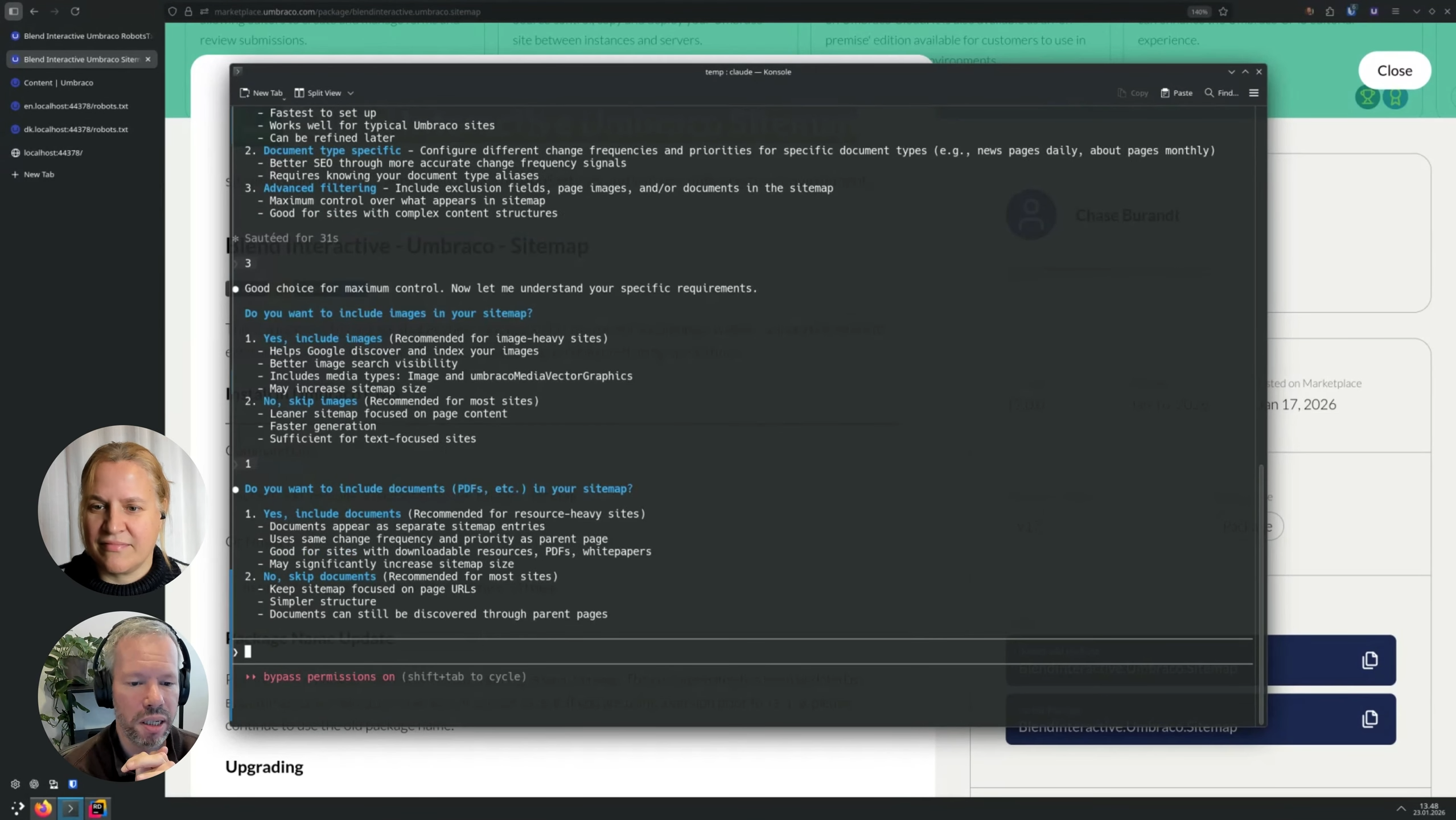Click Paste in the Konsole toolbar

click(x=1177, y=93)
